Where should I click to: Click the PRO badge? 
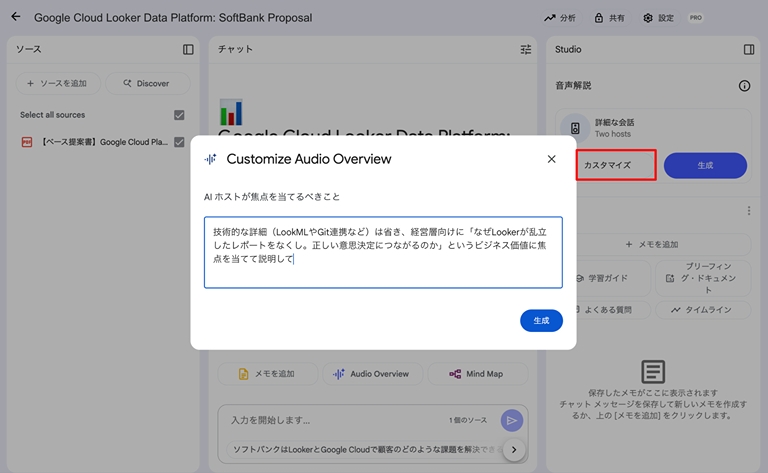point(696,18)
